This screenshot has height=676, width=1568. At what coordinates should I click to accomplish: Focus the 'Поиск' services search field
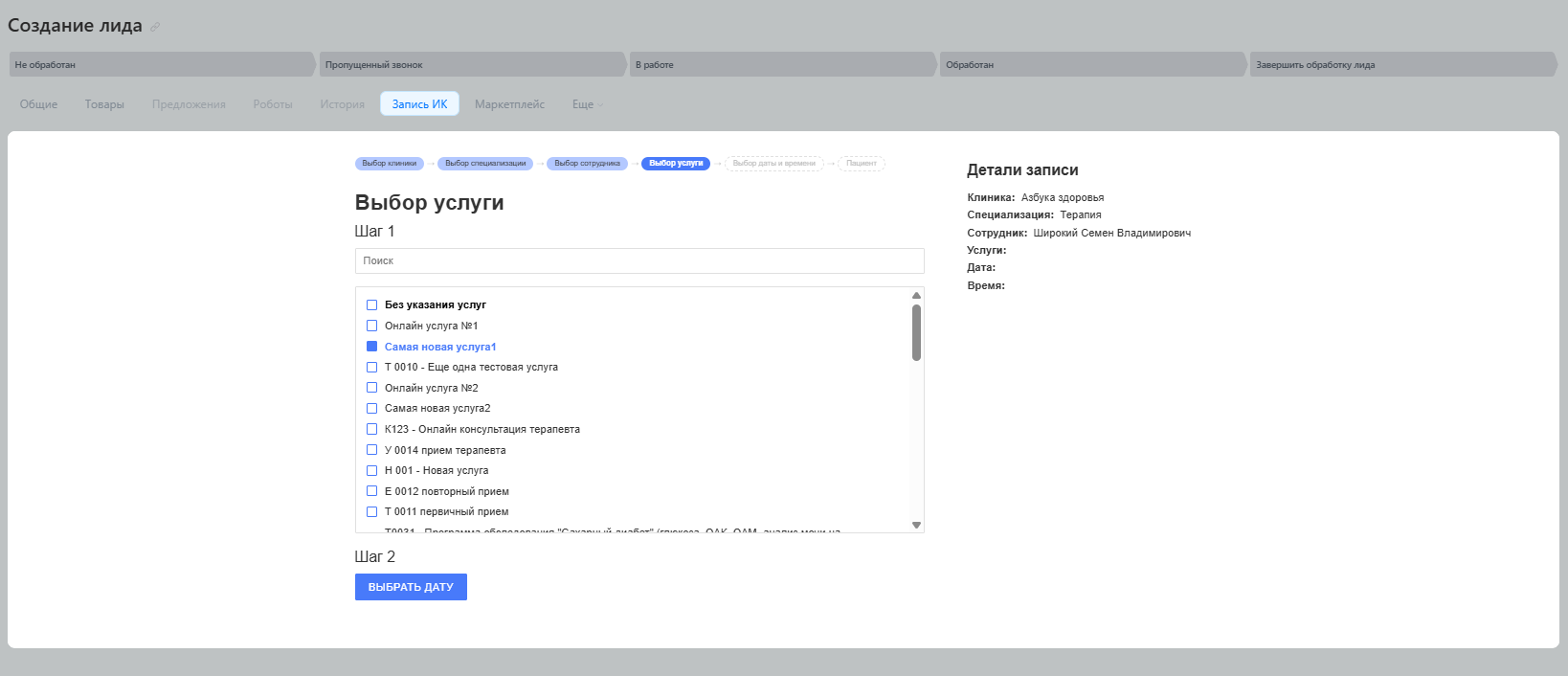coord(639,260)
